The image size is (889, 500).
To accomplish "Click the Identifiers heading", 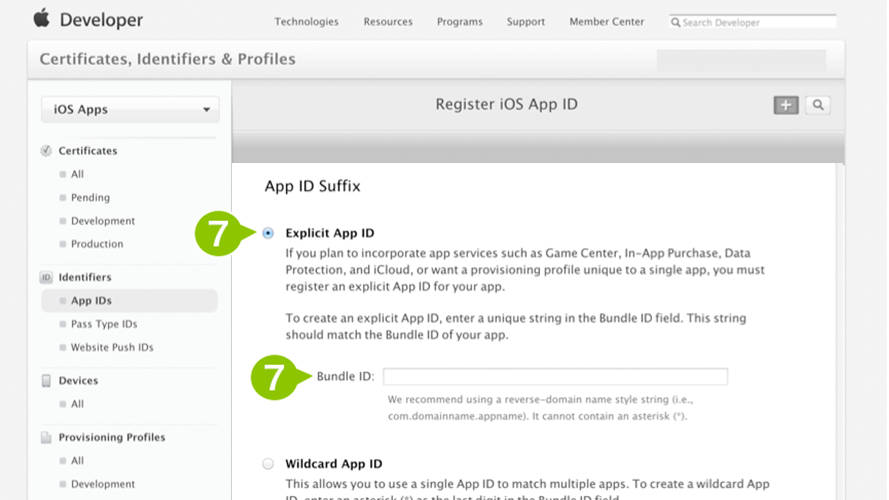I will [x=85, y=277].
